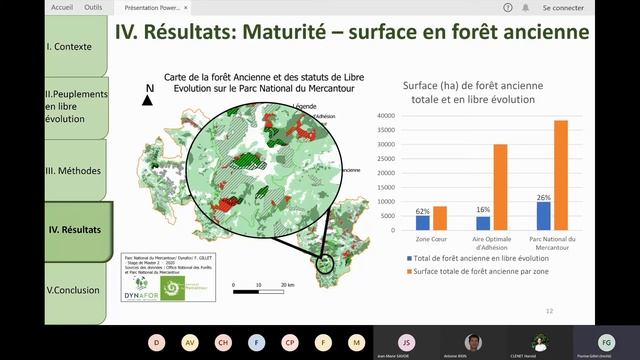Screen dimensions: 640x360
Task: Click the map credits text box
Action: [168, 277]
